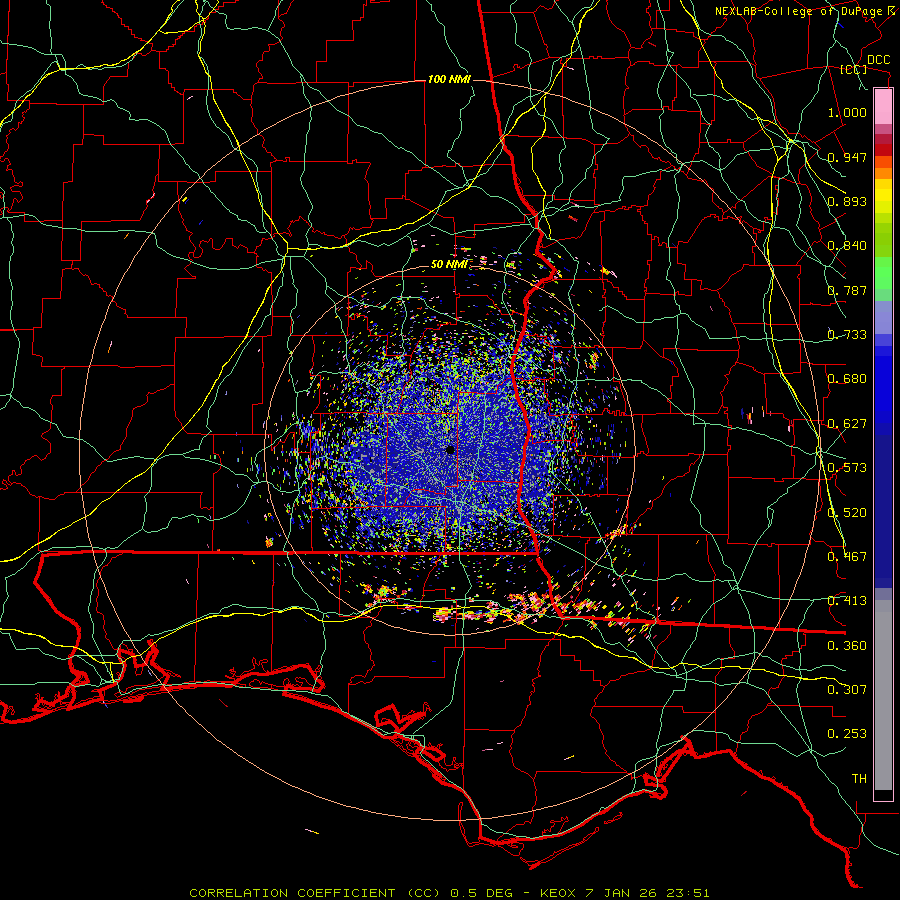Click the 0.840 legend value

click(847, 246)
